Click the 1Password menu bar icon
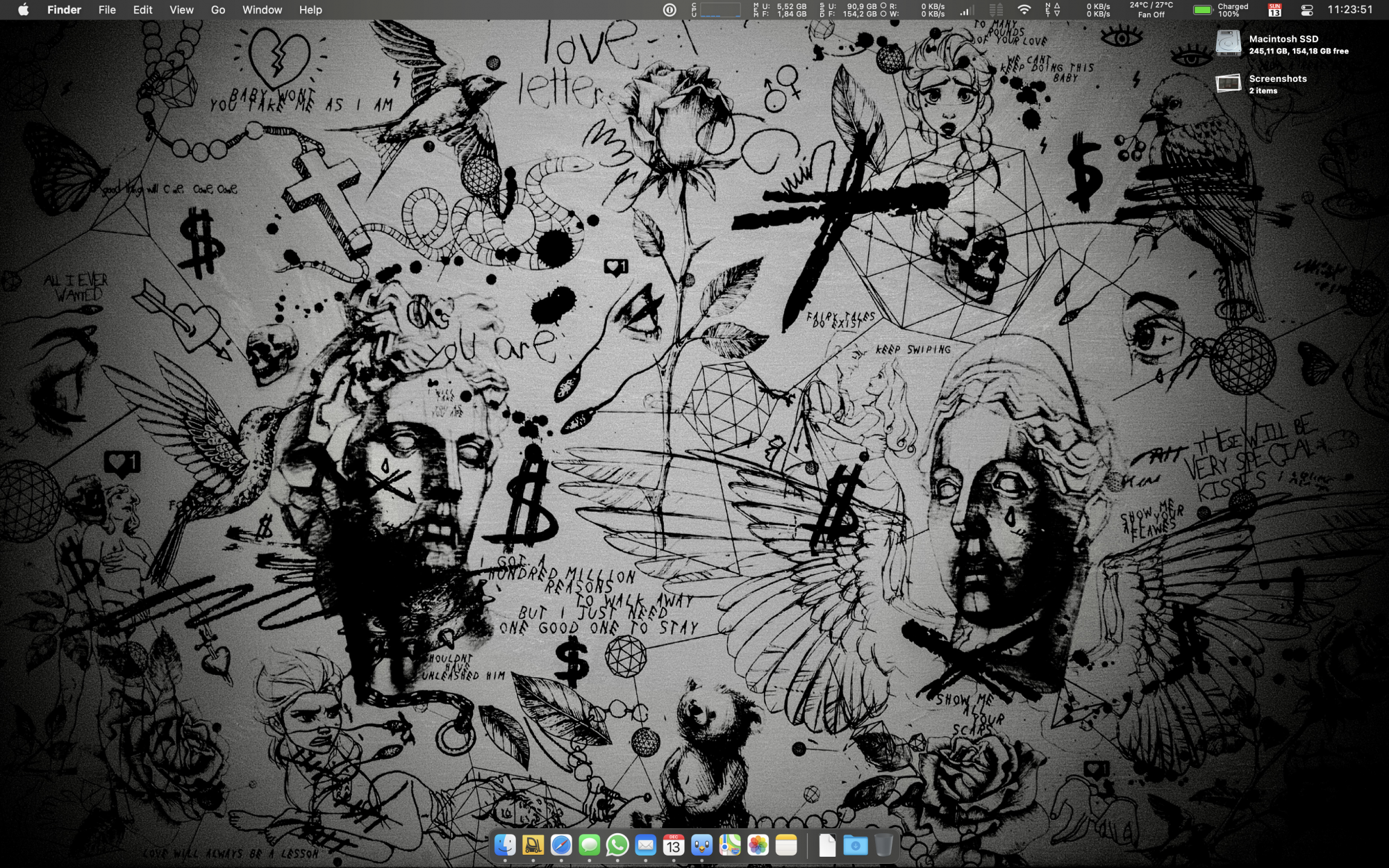Viewport: 1389px width, 868px height. [669, 10]
